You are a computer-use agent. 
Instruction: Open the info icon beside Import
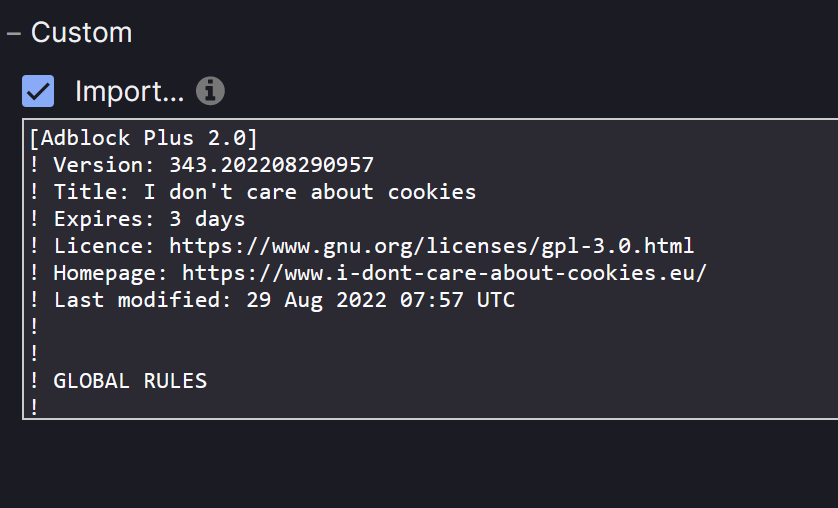pos(210,91)
